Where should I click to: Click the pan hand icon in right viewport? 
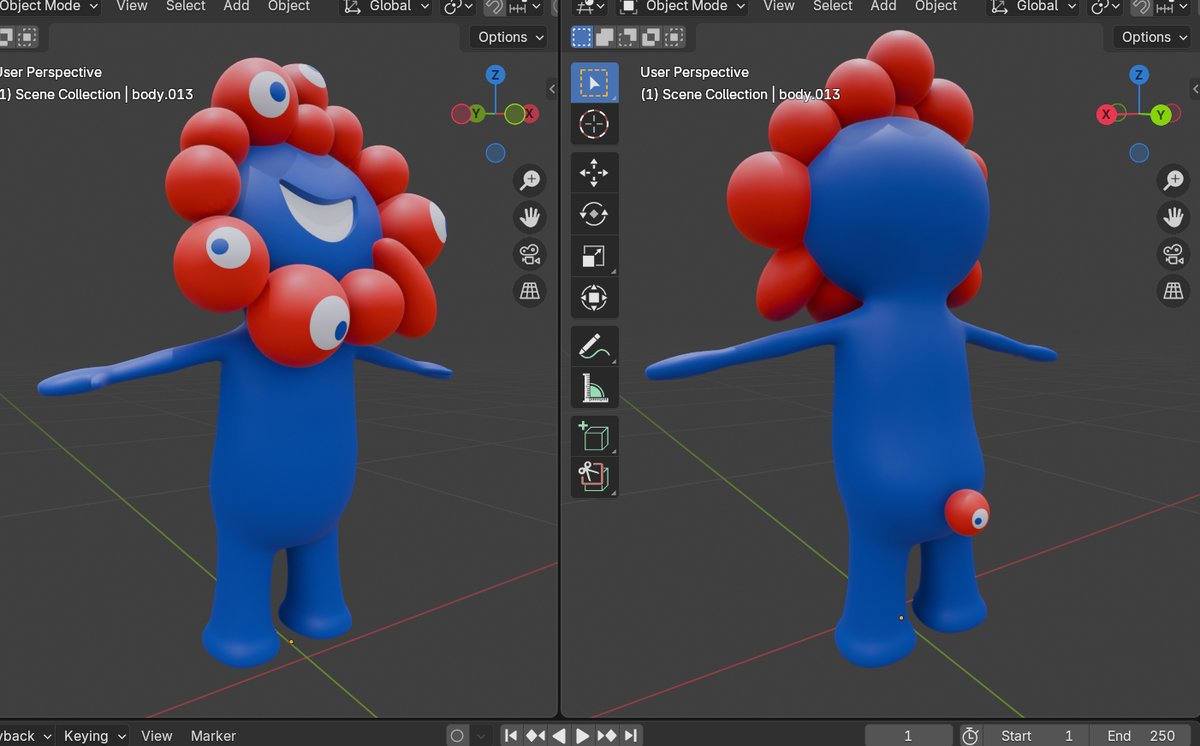[1173, 217]
